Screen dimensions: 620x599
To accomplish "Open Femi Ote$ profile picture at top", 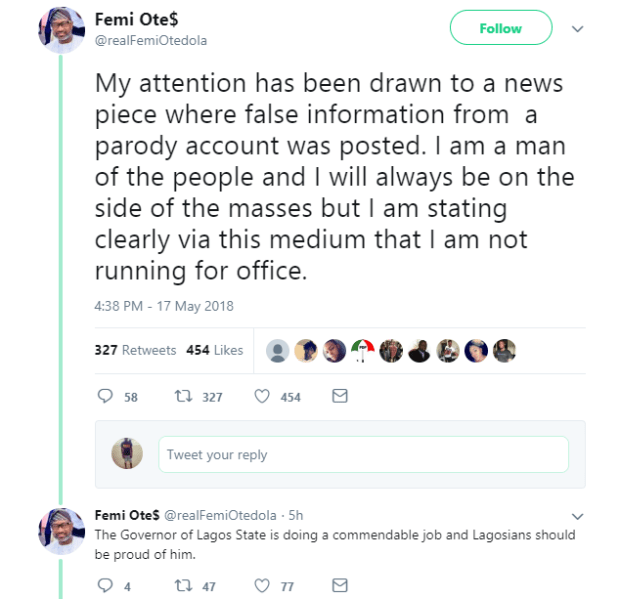I will (61, 29).
